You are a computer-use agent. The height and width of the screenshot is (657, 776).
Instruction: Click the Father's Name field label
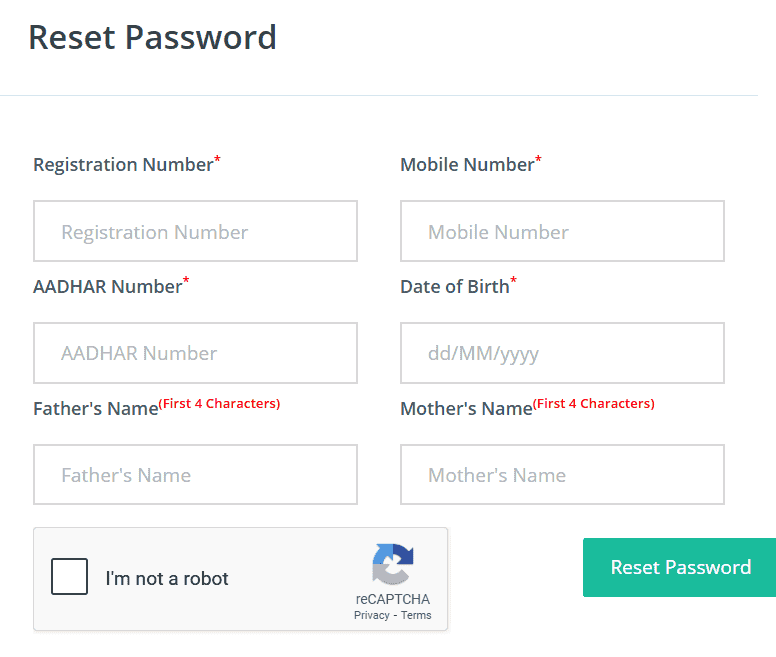(x=95, y=409)
